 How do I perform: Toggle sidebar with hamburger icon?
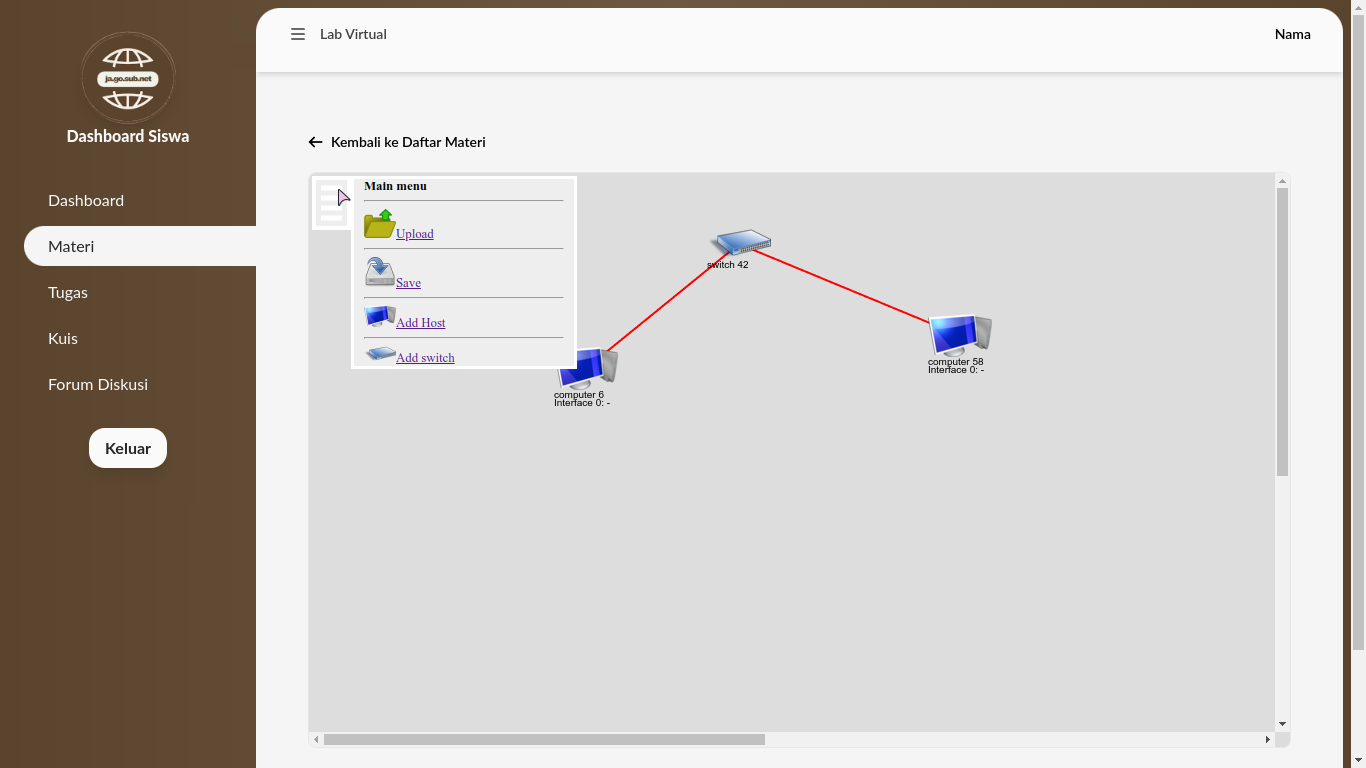(298, 34)
